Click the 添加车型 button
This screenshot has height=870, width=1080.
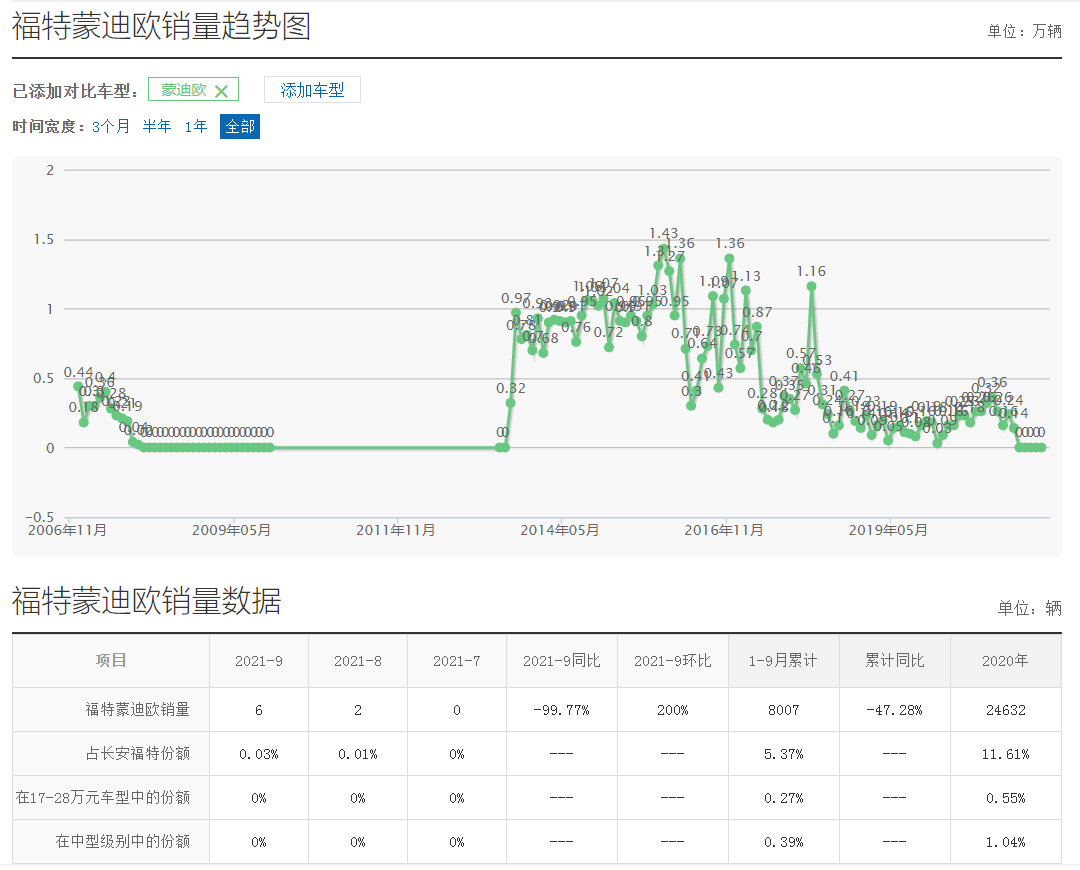[x=312, y=90]
